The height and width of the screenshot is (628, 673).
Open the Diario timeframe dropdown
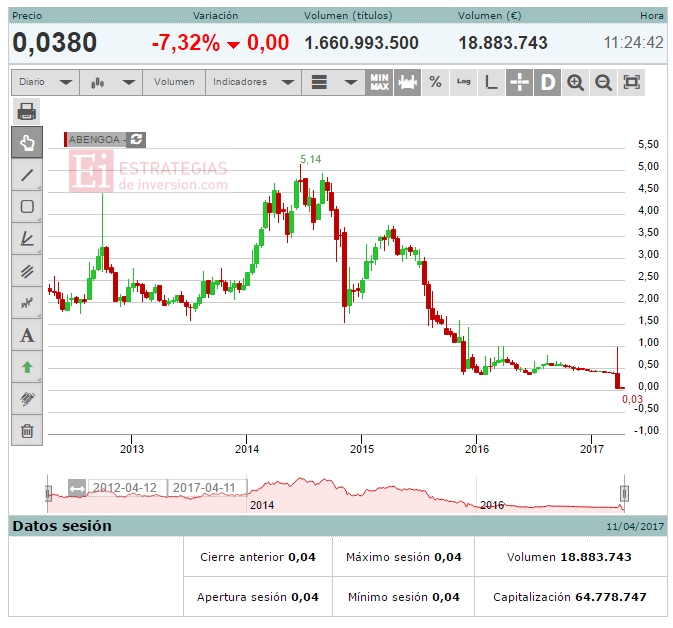[45, 82]
